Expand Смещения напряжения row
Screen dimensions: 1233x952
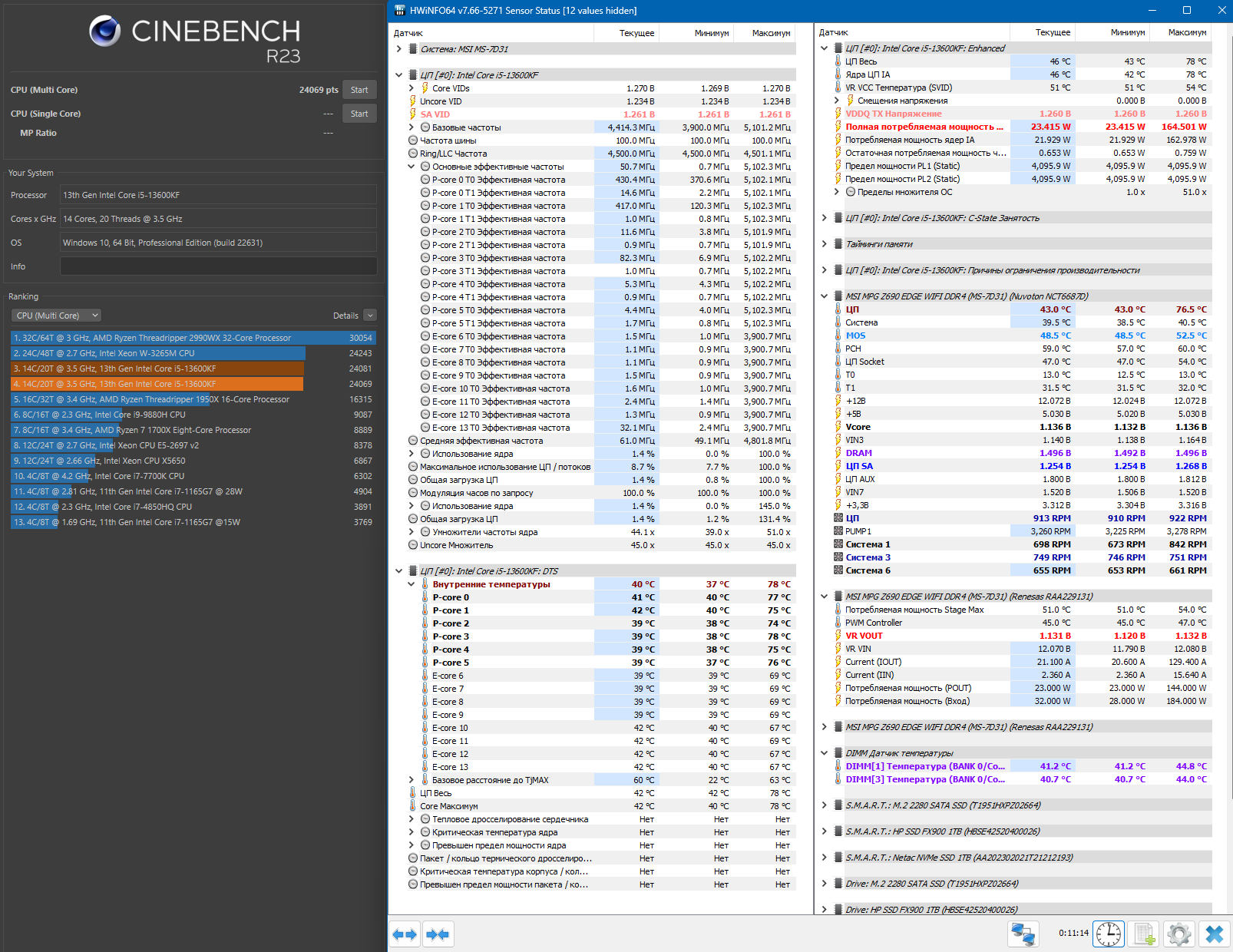coord(837,101)
